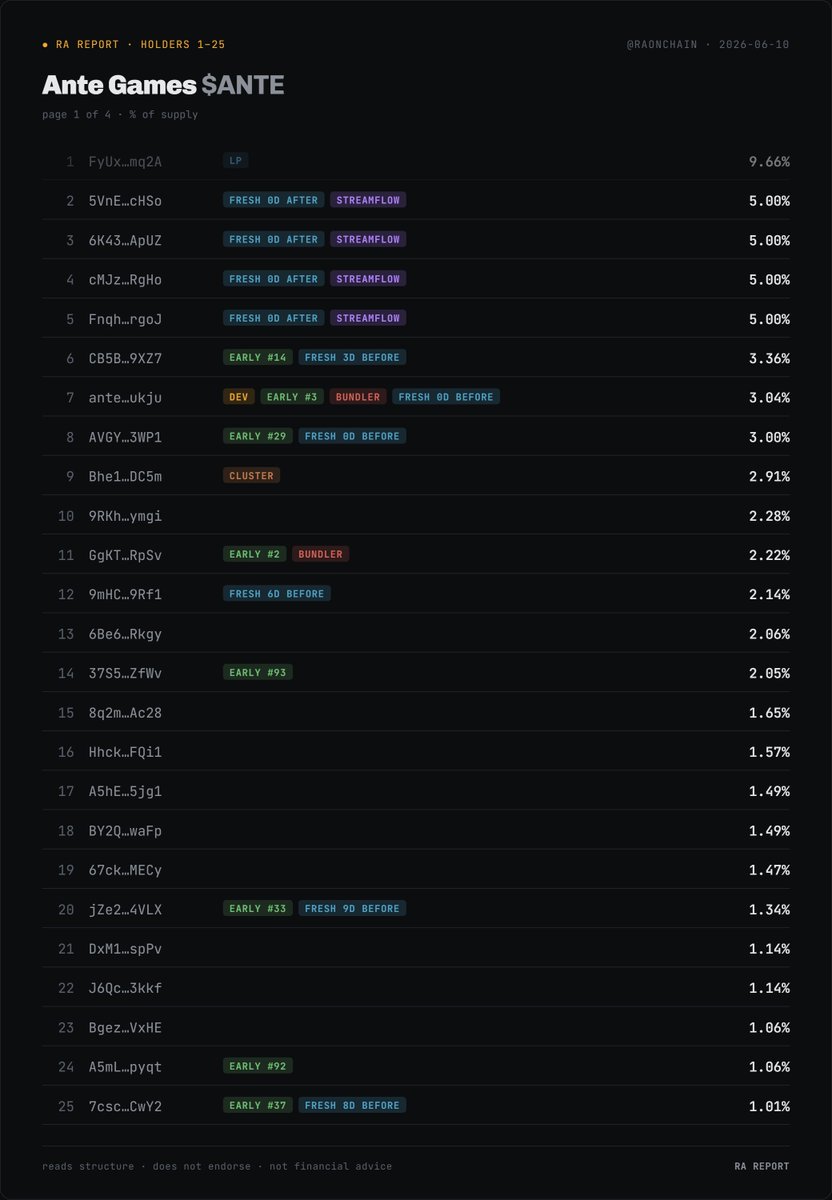Click the @RAONCHAIN handle in header
The width and height of the screenshot is (832, 1200).
pyautogui.click(x=660, y=45)
